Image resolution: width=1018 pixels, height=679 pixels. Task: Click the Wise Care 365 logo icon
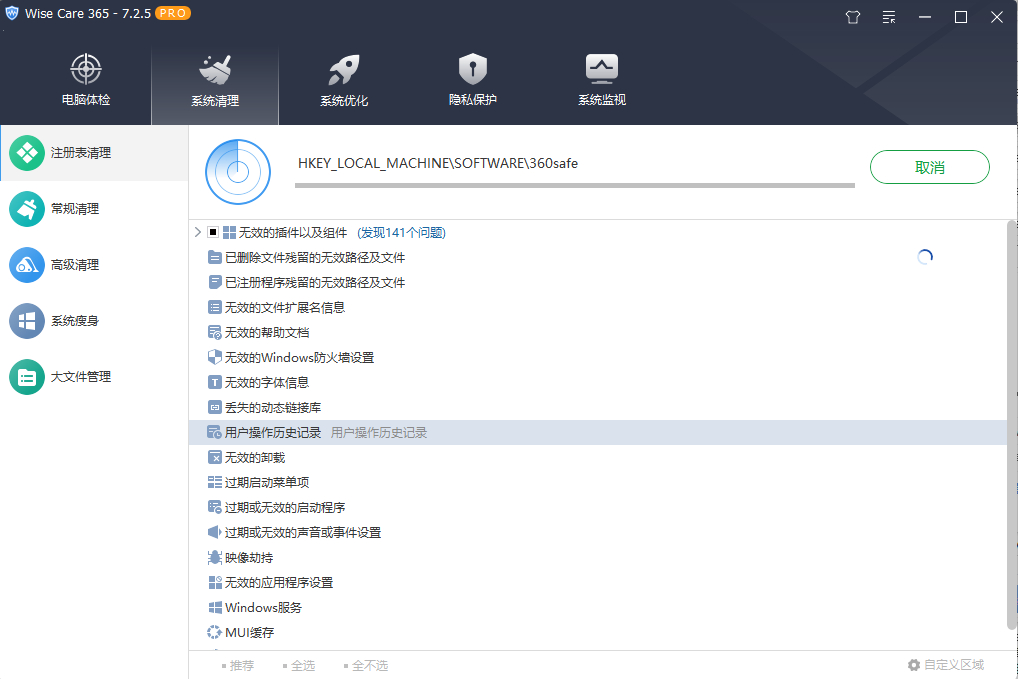click(12, 13)
